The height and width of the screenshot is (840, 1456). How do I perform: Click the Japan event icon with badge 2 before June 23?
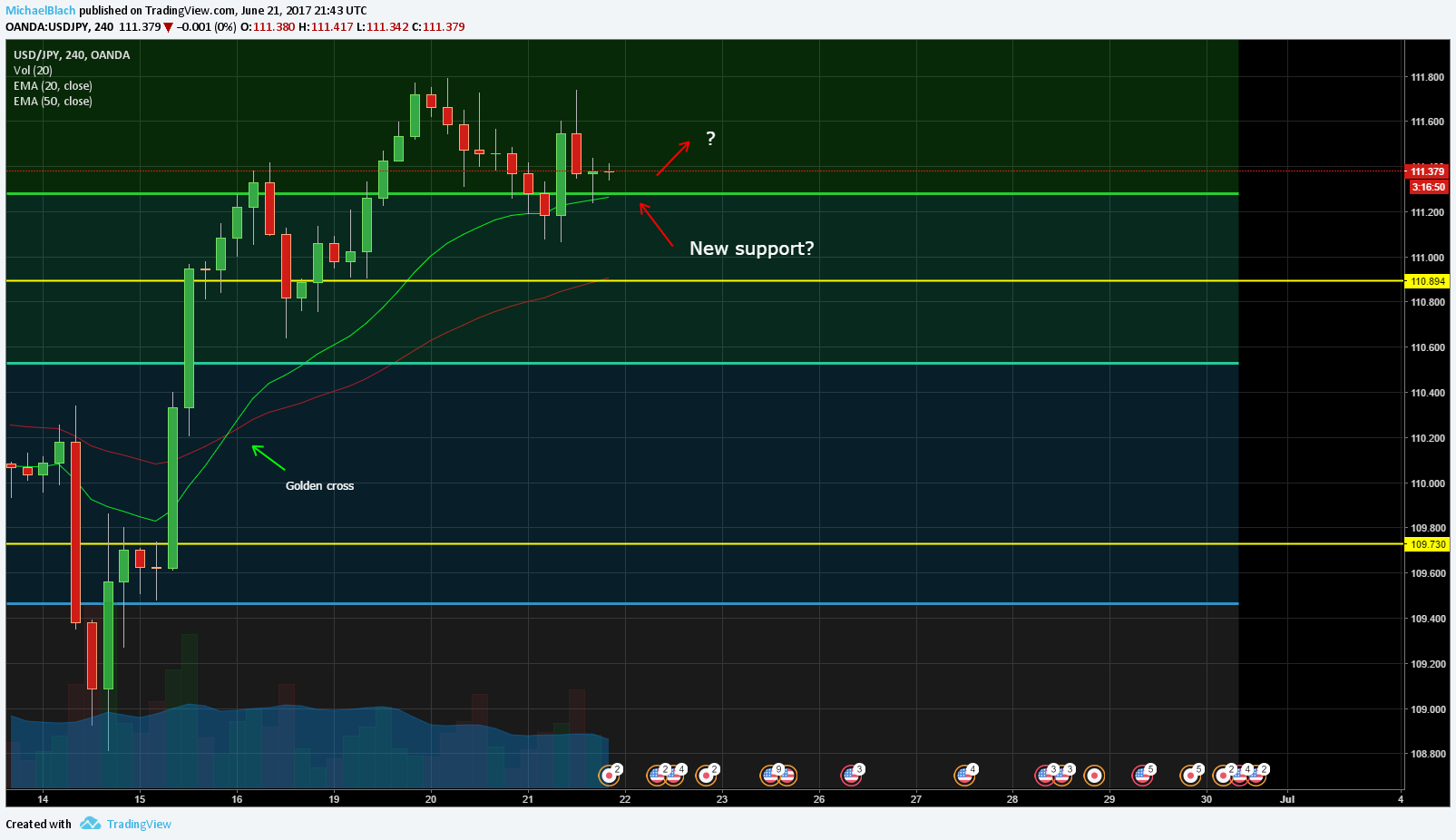(x=706, y=776)
